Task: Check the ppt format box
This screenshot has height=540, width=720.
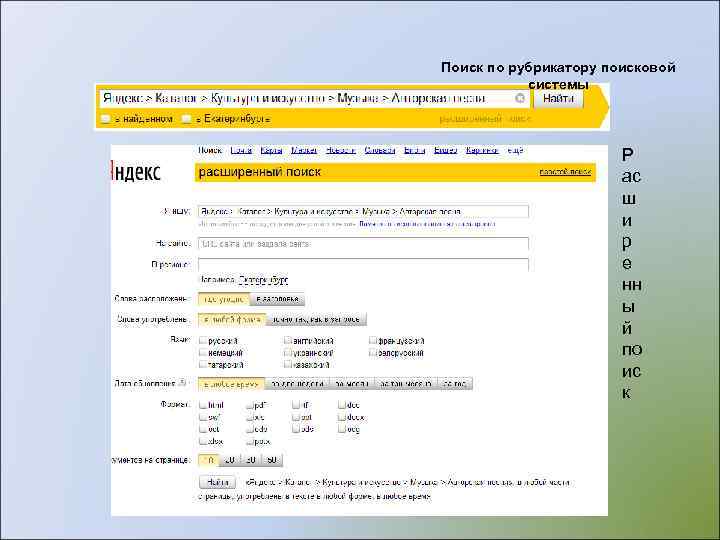Action: pos(296,416)
